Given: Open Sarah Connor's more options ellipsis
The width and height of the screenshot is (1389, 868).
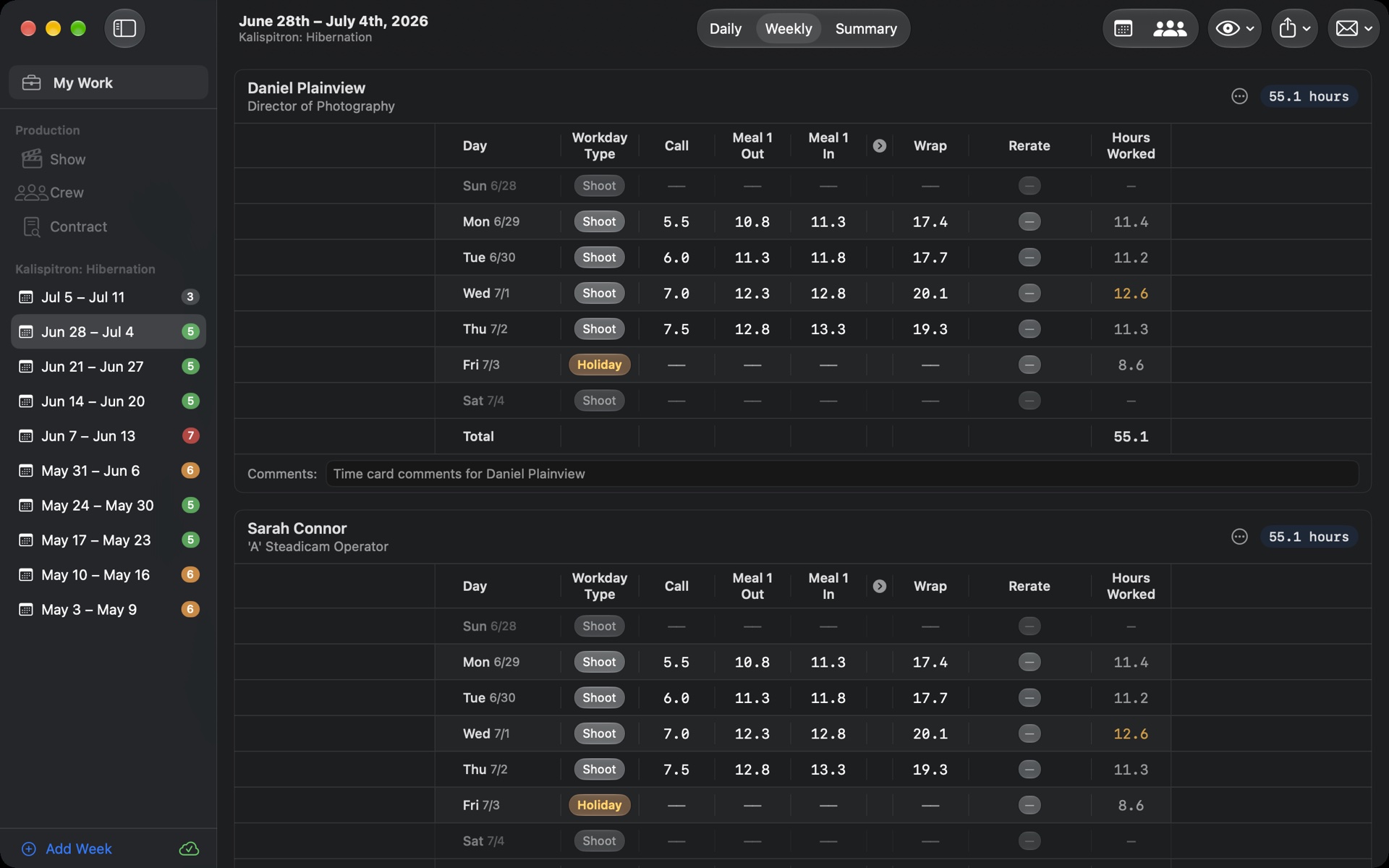Looking at the screenshot, I should click(1239, 537).
